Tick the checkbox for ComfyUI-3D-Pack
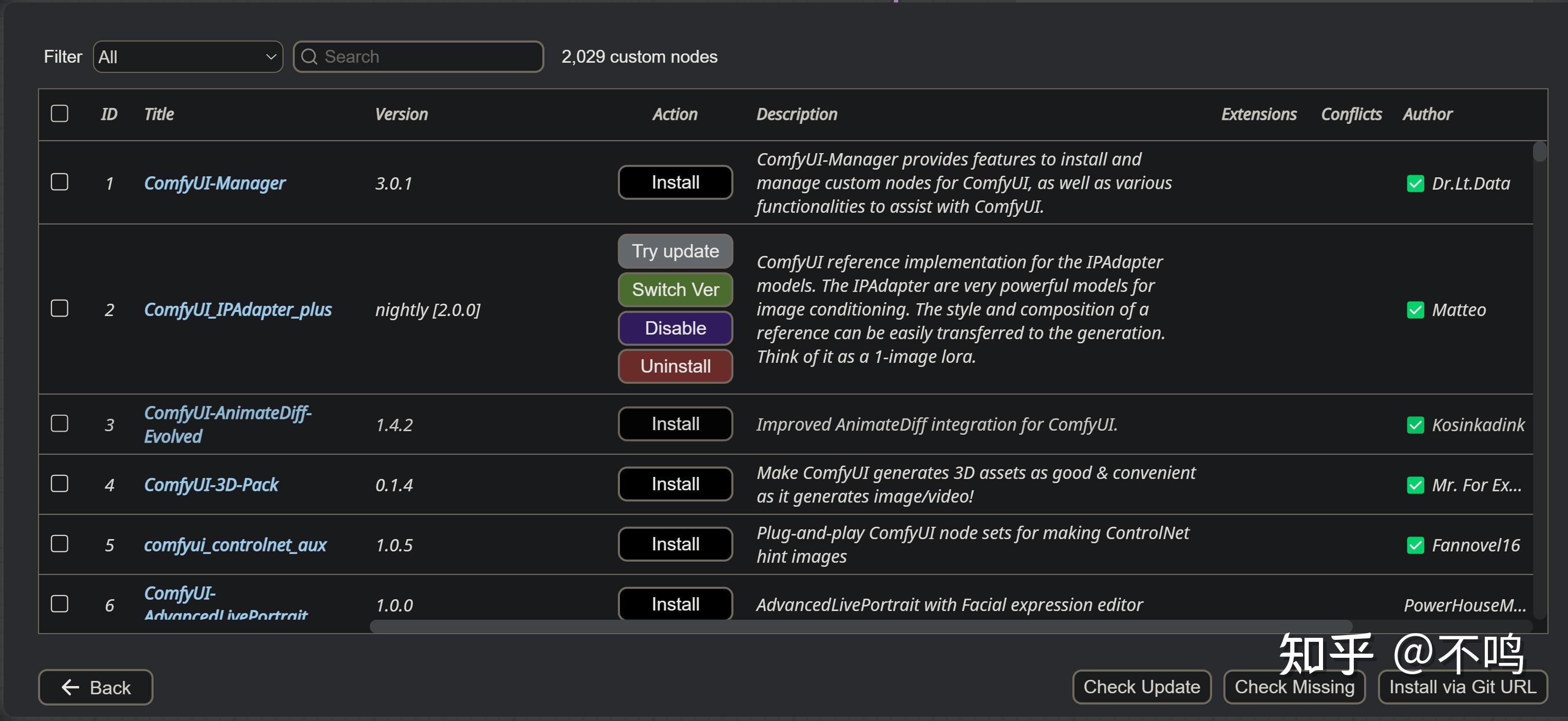Screen dimensions: 1568x721 coord(60,484)
